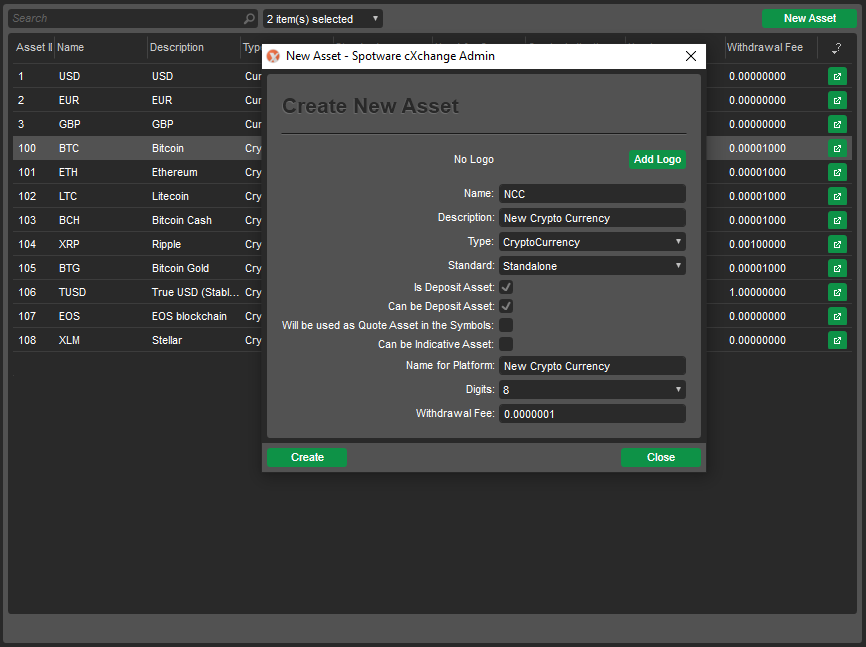Open details icon for BCH row
The width and height of the screenshot is (866, 647).
point(837,220)
